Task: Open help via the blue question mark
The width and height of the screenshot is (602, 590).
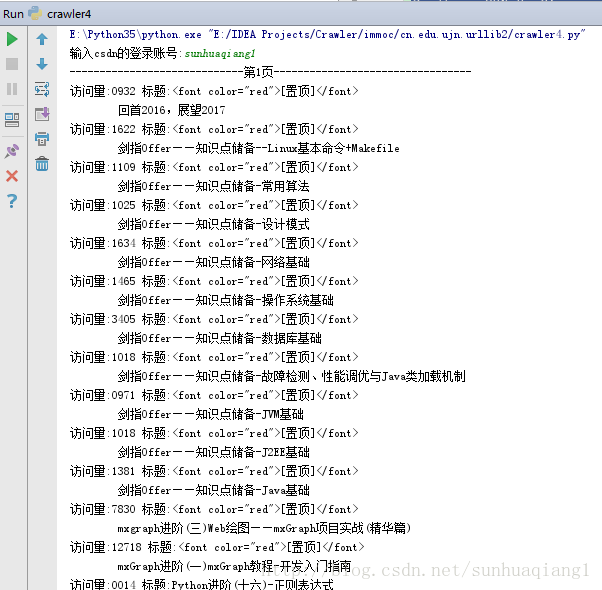Action: tap(12, 201)
